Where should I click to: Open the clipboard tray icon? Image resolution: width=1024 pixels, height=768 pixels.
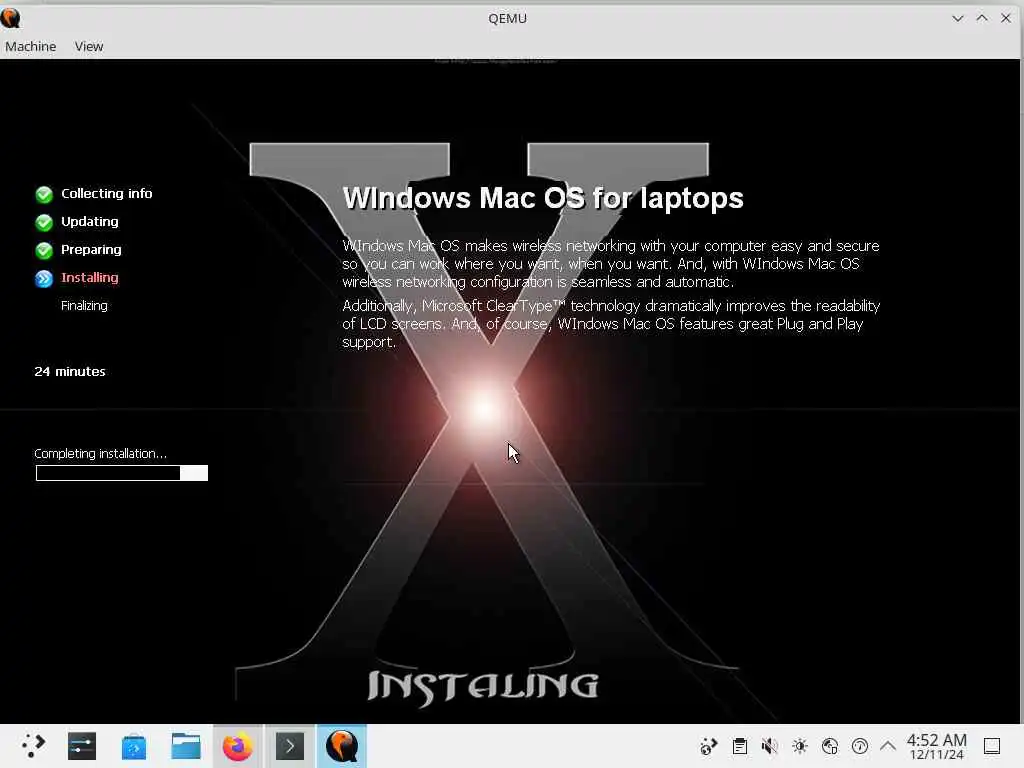740,746
